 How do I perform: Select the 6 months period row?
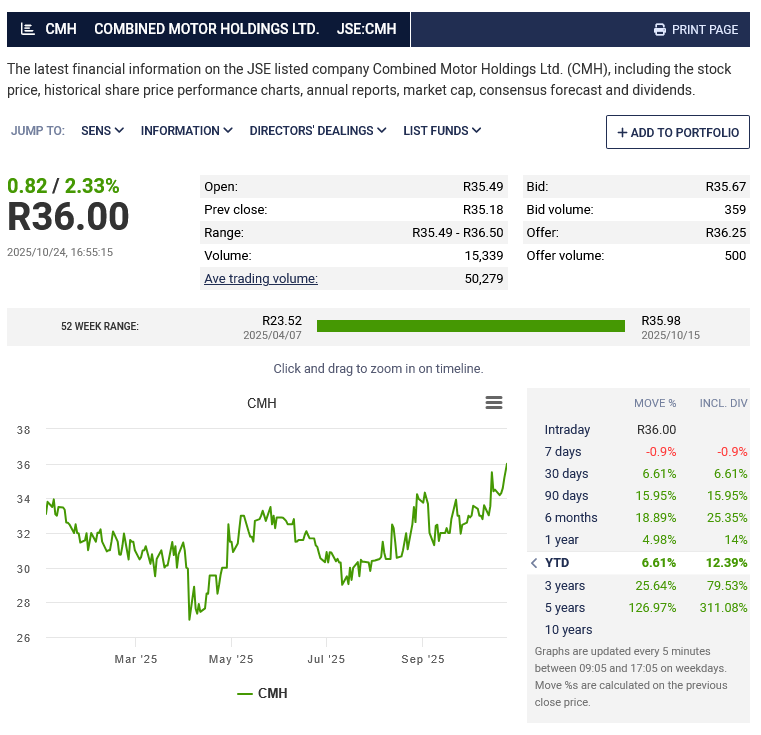point(638,518)
